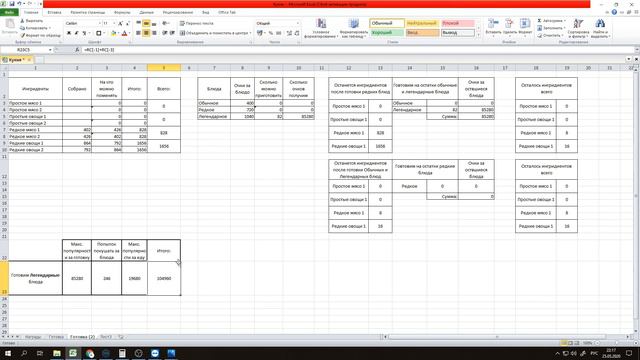Switch to Формулы ribbon tab

[x=122, y=13]
